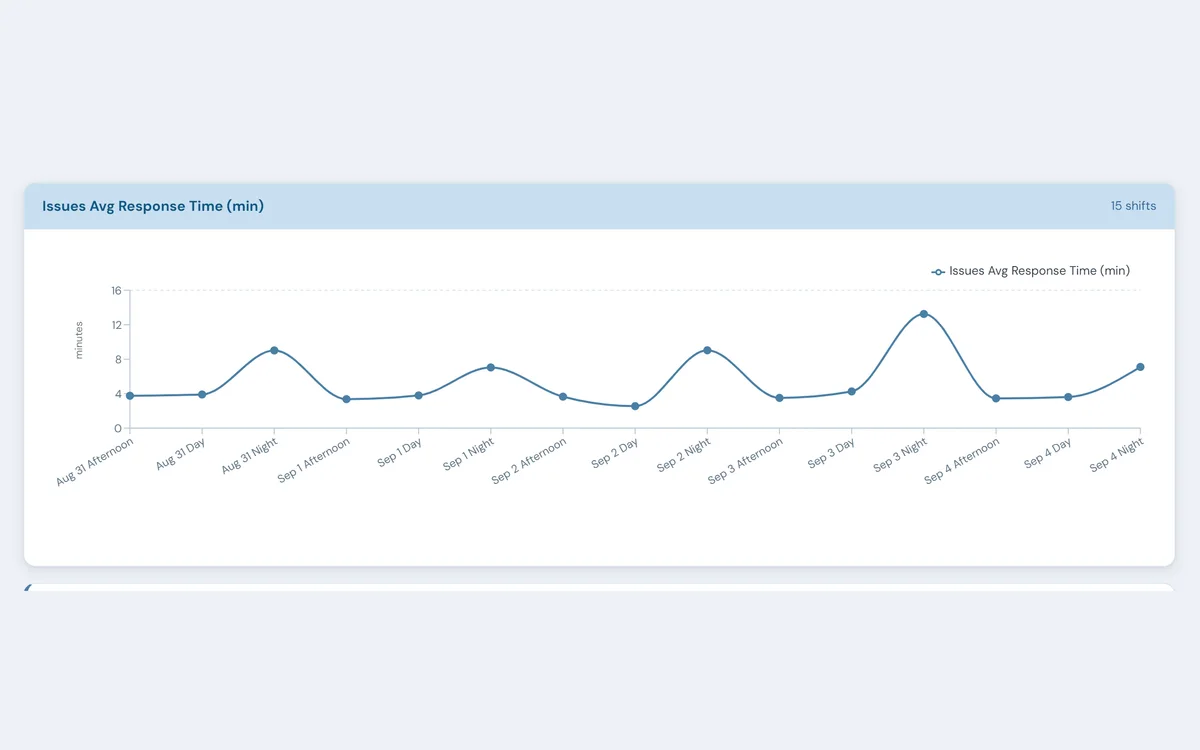Select the Sep 1 Afternoon data point

click(x=347, y=399)
